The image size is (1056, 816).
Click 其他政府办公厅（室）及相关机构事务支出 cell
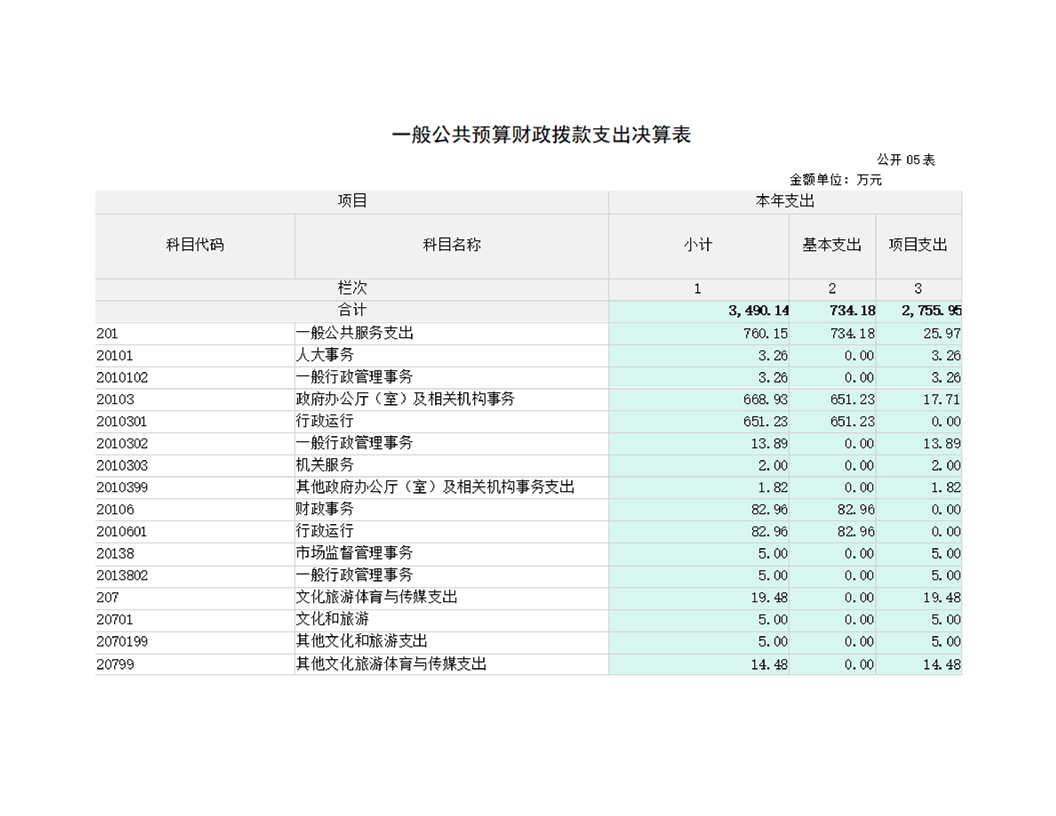point(451,487)
